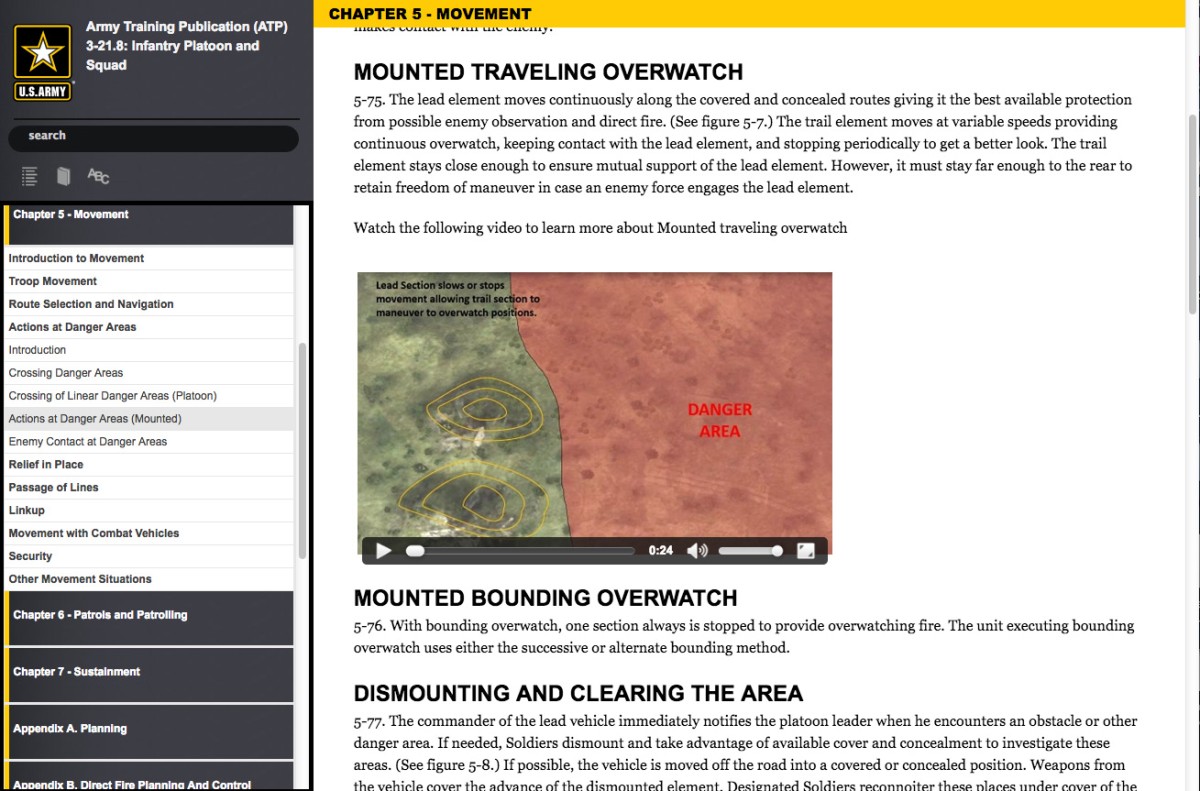This screenshot has height=791, width=1200.
Task: Play the Mounted traveling overwatch video
Action: (382, 550)
